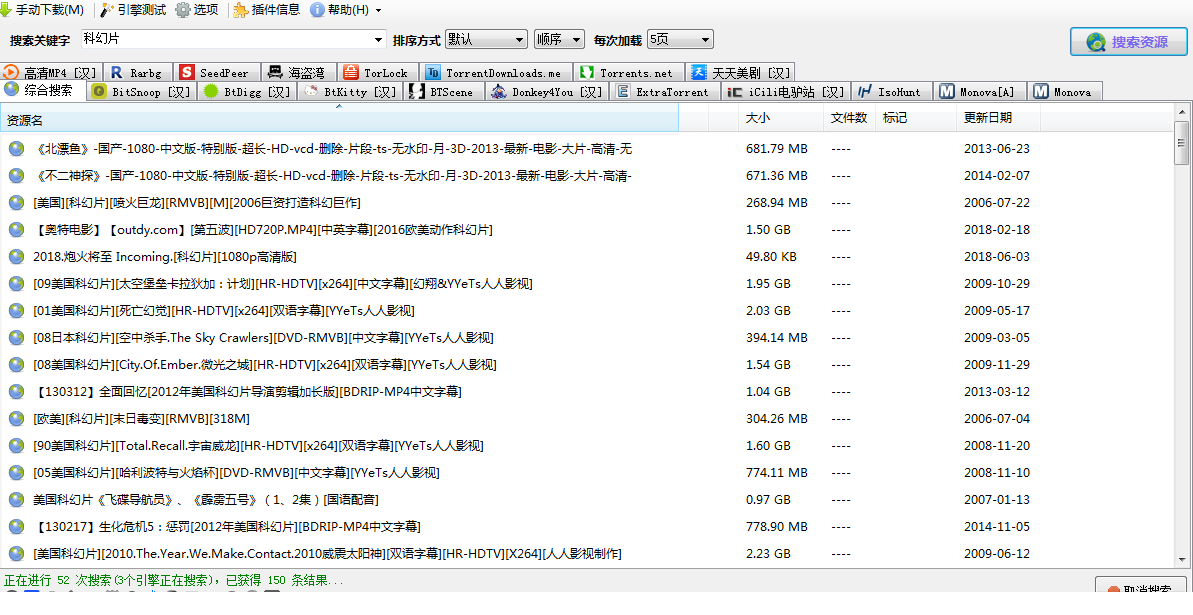The image size is (1193, 615).
Task: Switch to the TorrentDownloads.me tab
Action: click(x=495, y=73)
